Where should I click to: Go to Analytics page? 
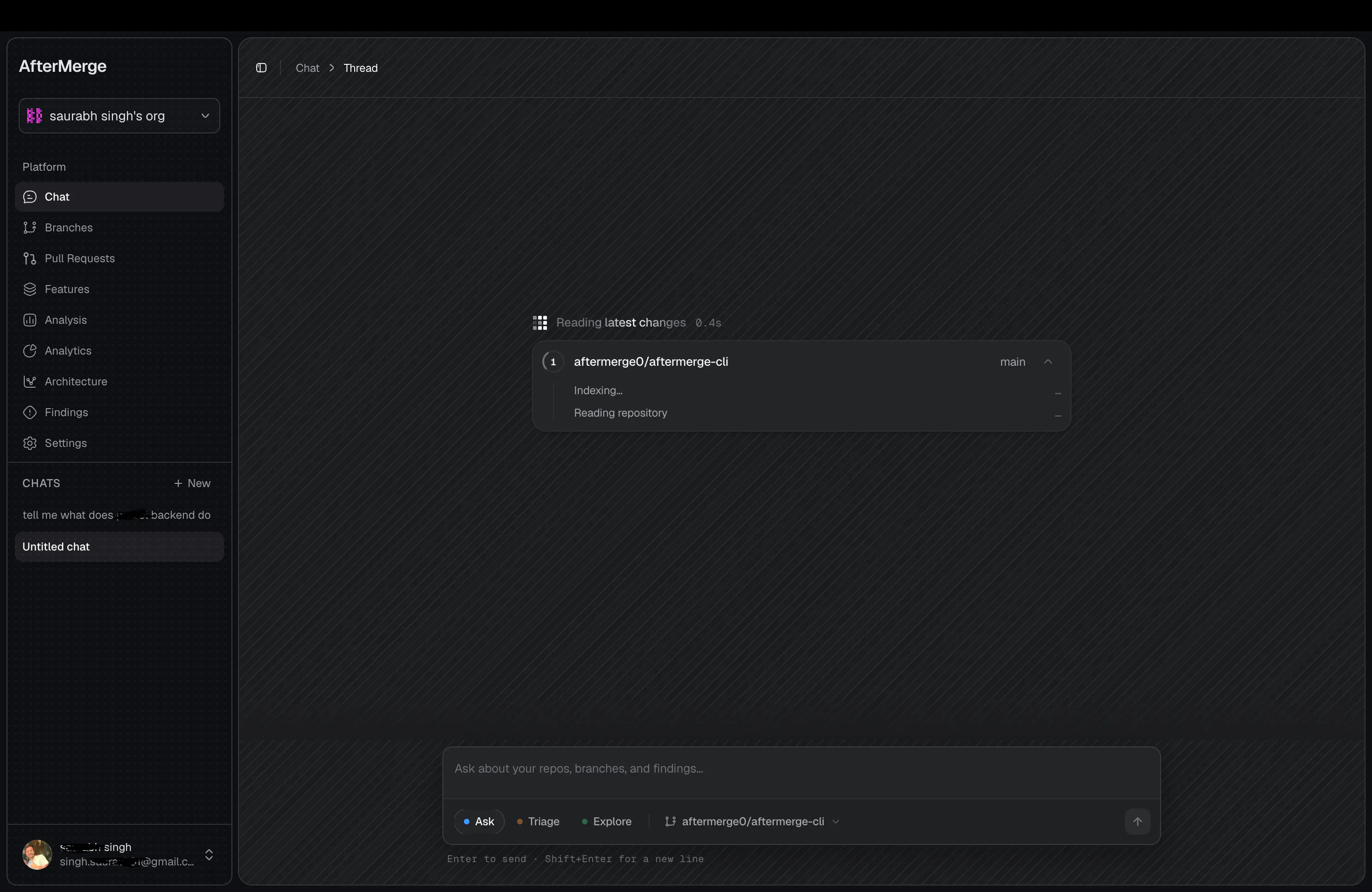[x=119, y=351]
